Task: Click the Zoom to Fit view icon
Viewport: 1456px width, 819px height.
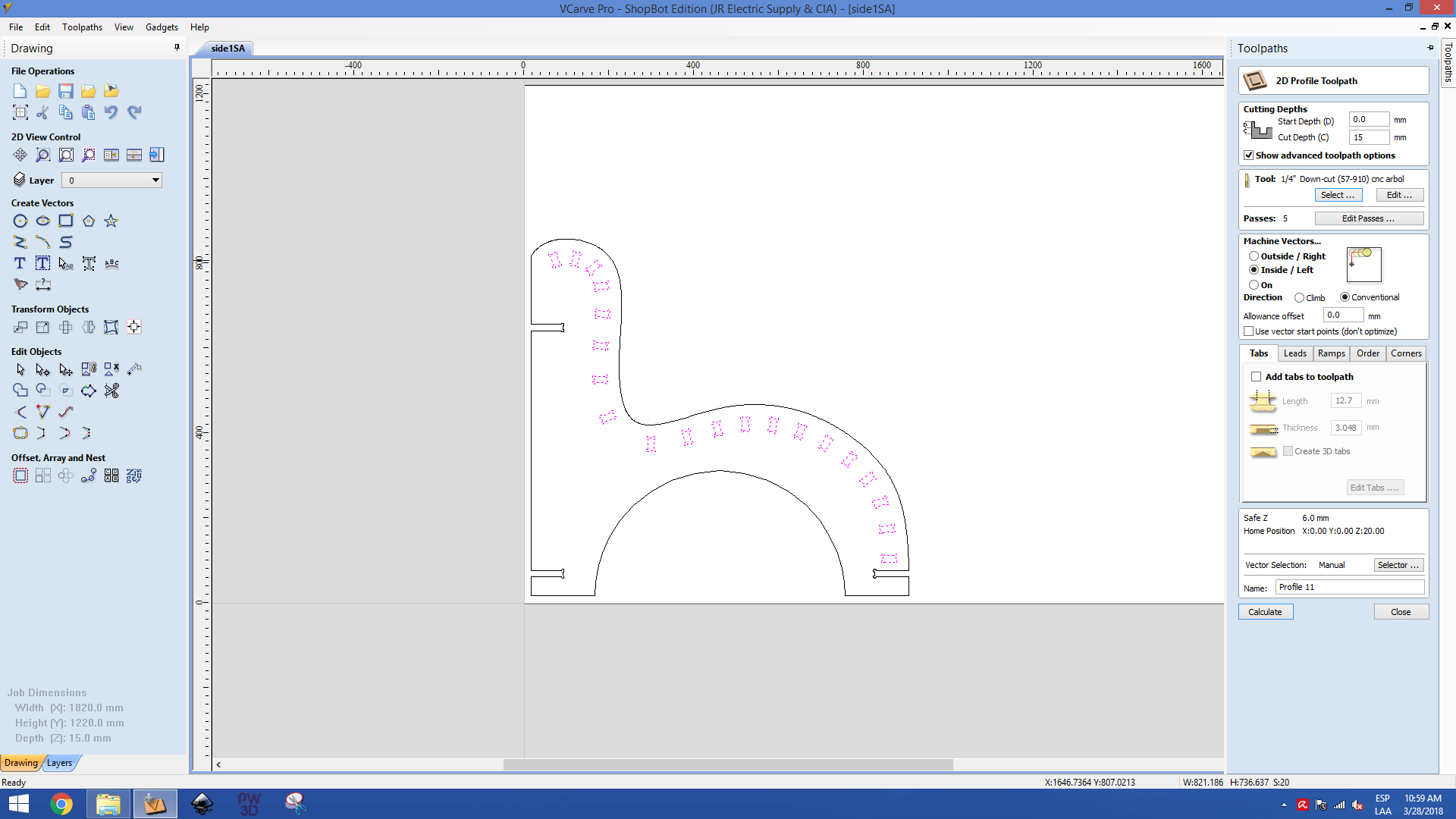Action: (x=66, y=155)
